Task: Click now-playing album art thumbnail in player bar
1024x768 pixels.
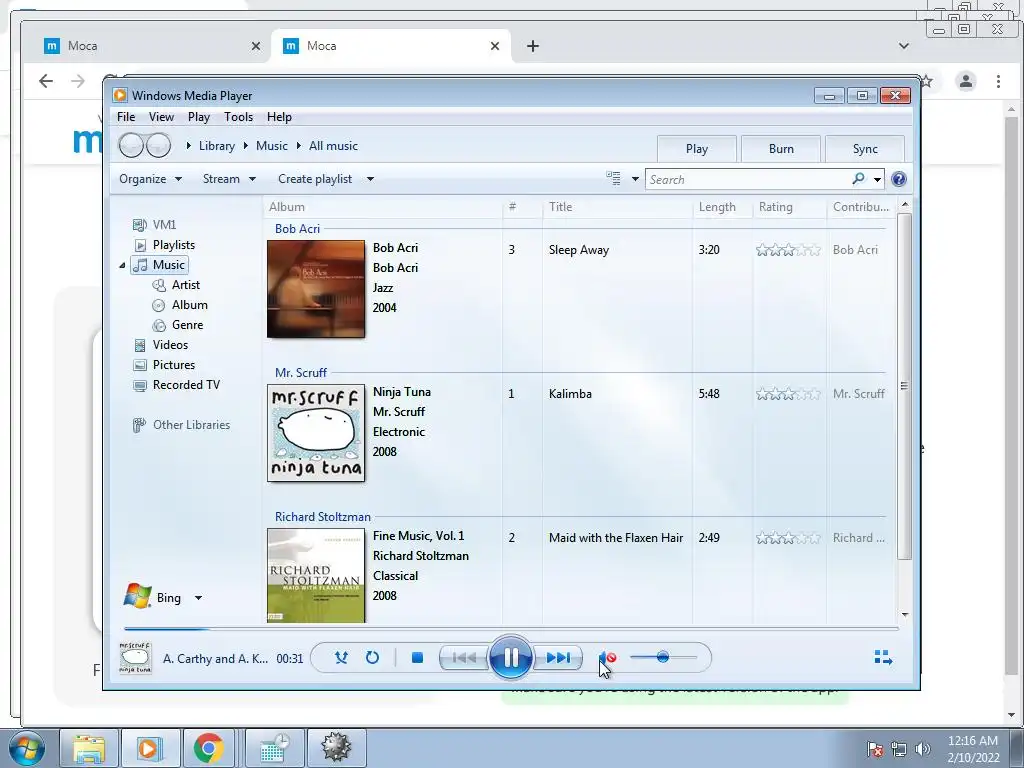Action: click(135, 658)
